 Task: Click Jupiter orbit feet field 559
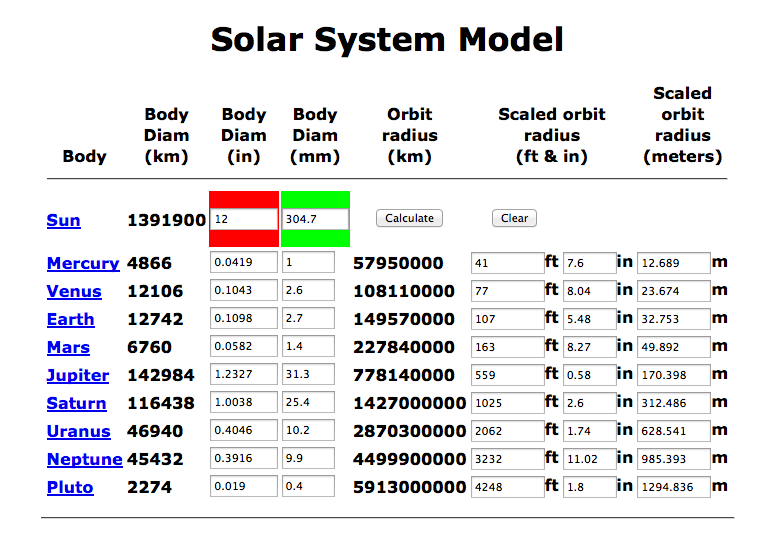point(508,375)
